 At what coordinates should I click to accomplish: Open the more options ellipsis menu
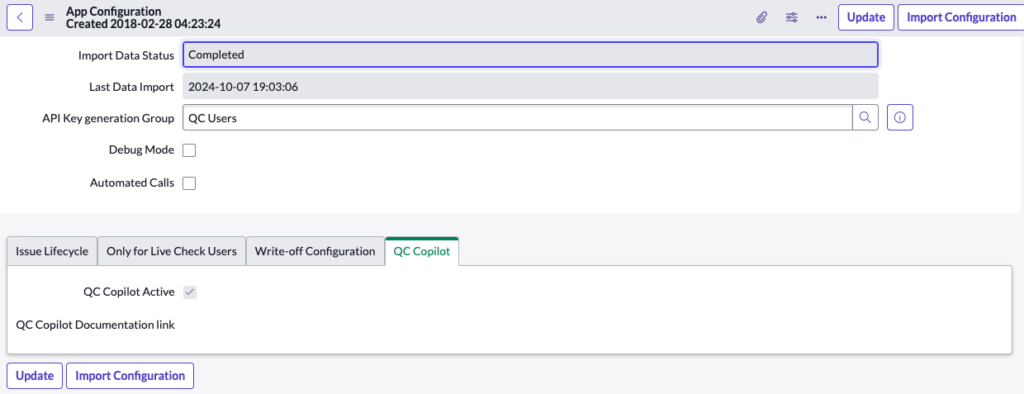(822, 18)
